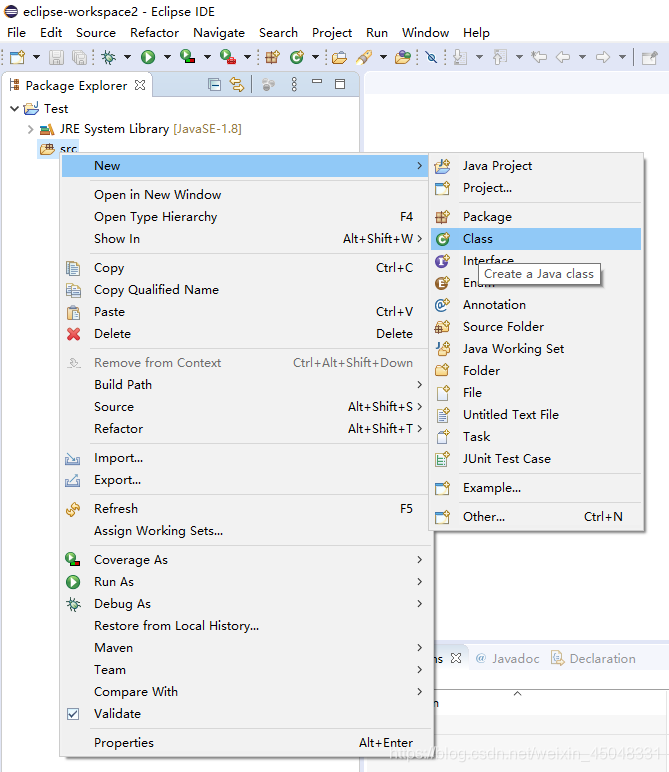Switch to the Javadoc tab

(x=508, y=658)
